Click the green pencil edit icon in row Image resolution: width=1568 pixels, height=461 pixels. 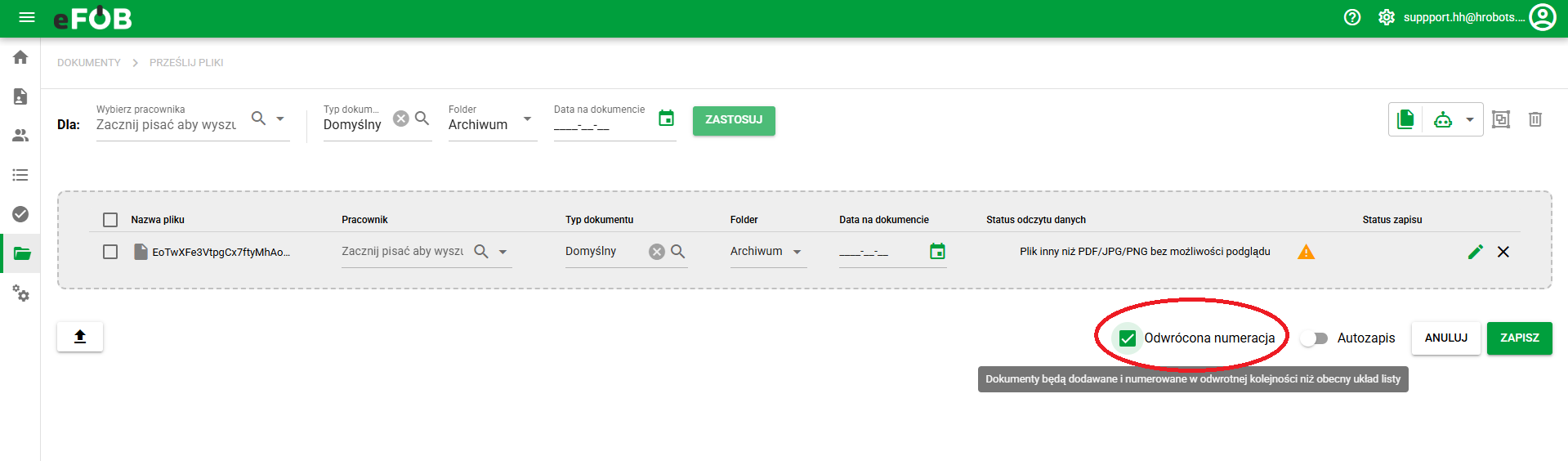pos(1475,252)
